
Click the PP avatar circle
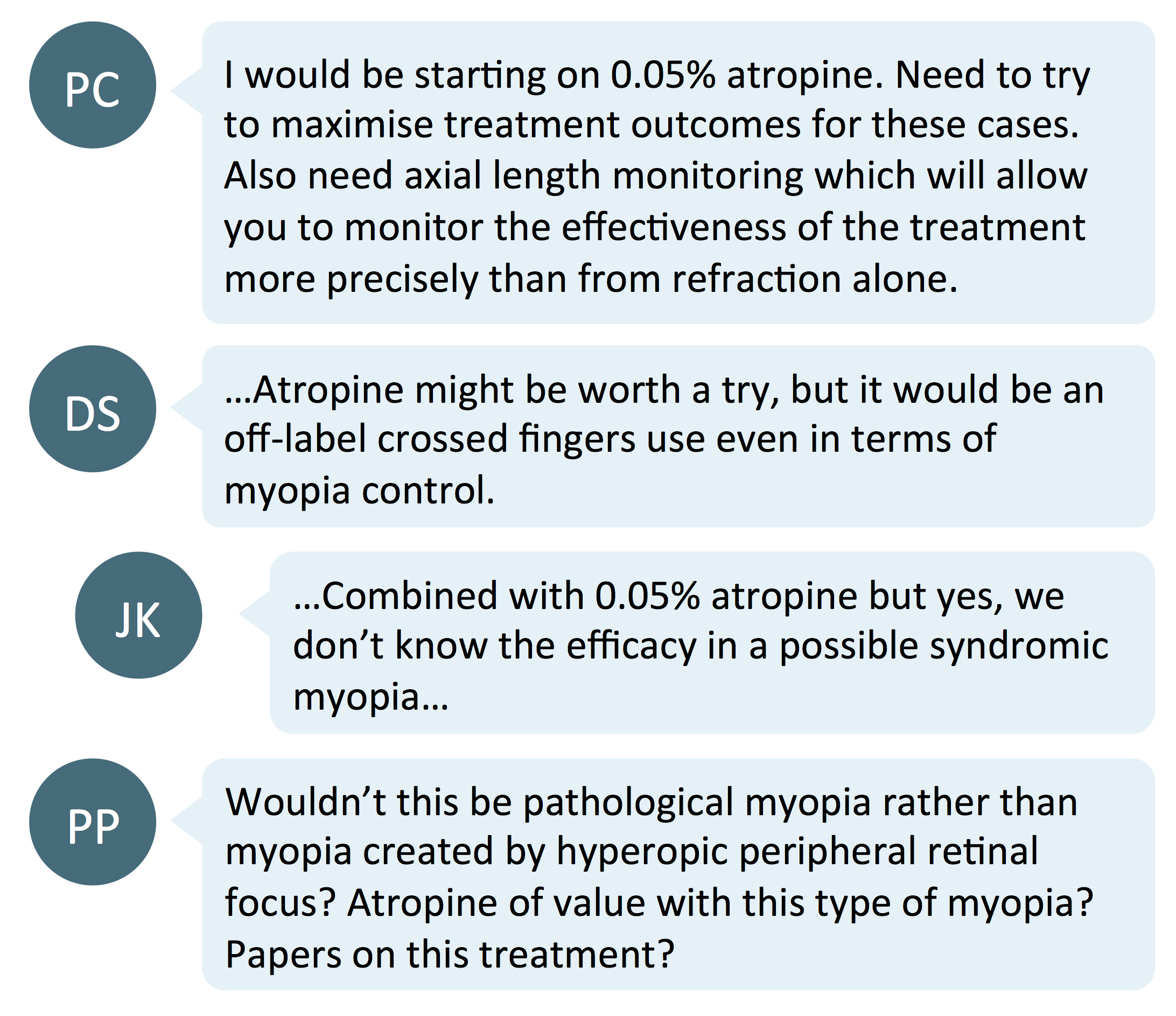click(x=93, y=821)
